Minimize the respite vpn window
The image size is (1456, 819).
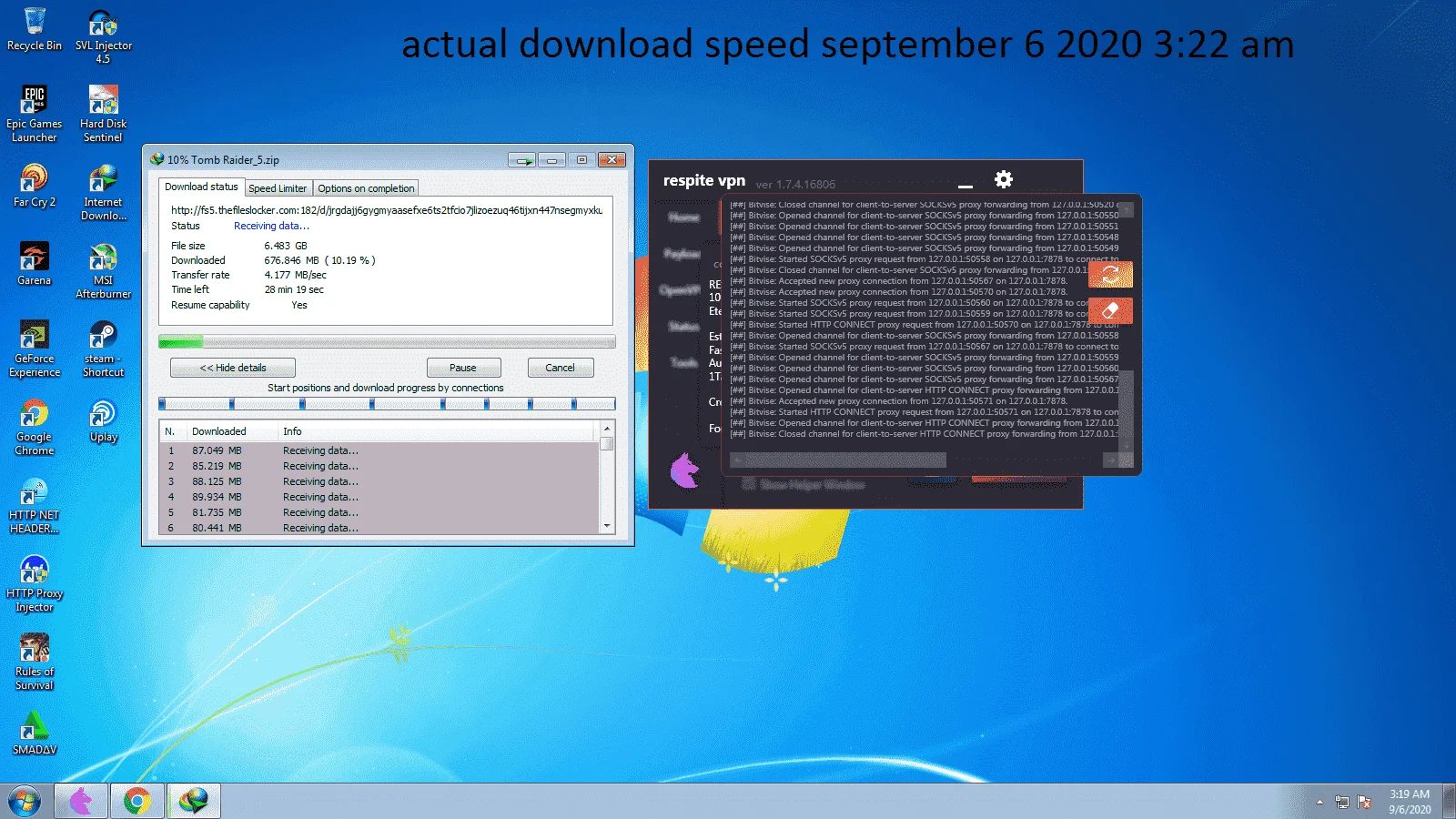click(966, 185)
